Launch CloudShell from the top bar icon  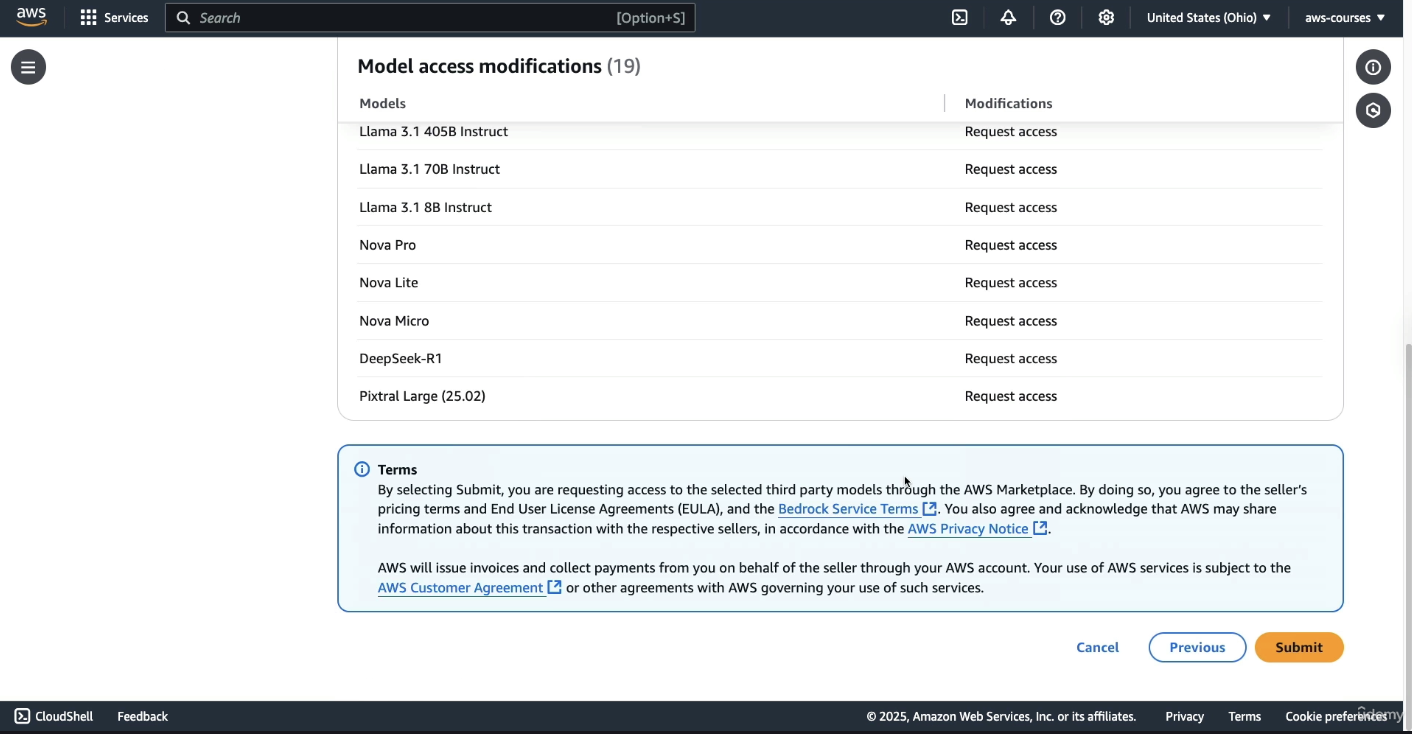tap(960, 18)
